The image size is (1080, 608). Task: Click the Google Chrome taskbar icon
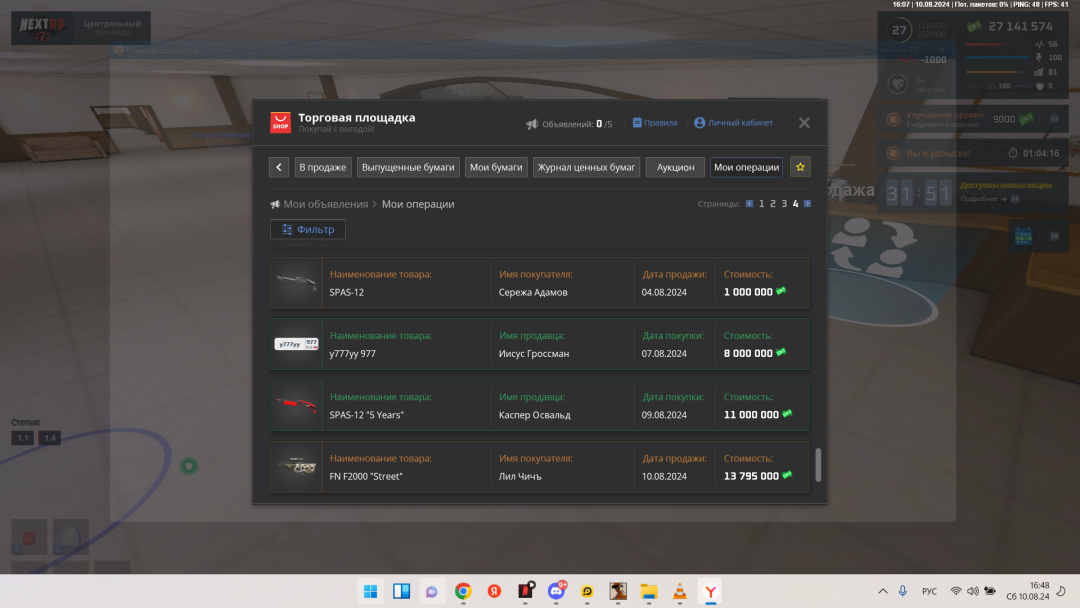[463, 591]
